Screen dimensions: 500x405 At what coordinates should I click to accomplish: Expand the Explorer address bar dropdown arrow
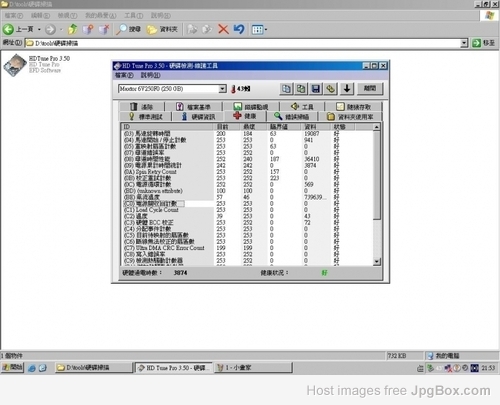[x=464, y=43]
